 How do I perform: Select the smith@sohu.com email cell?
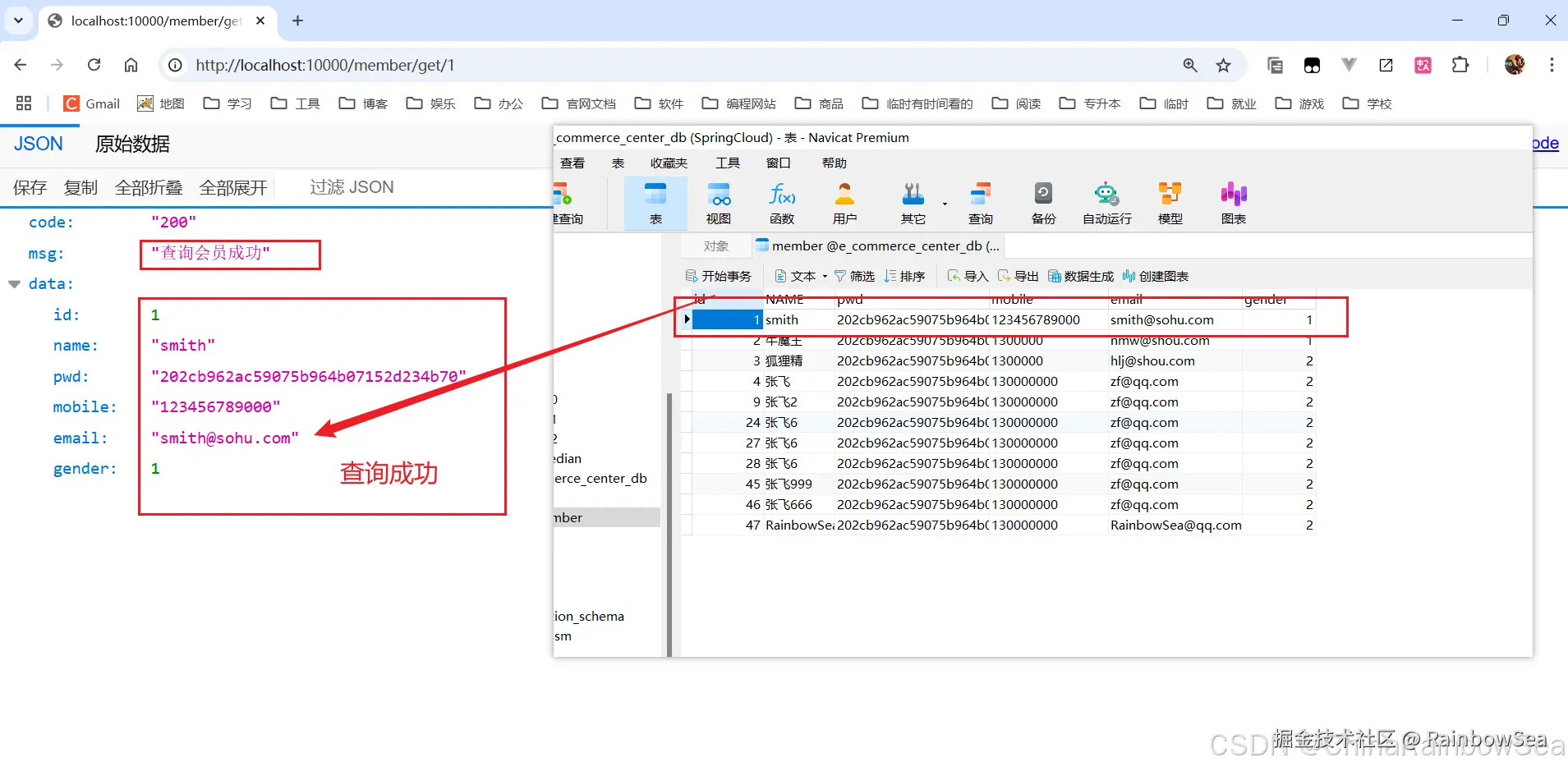[x=1175, y=320]
